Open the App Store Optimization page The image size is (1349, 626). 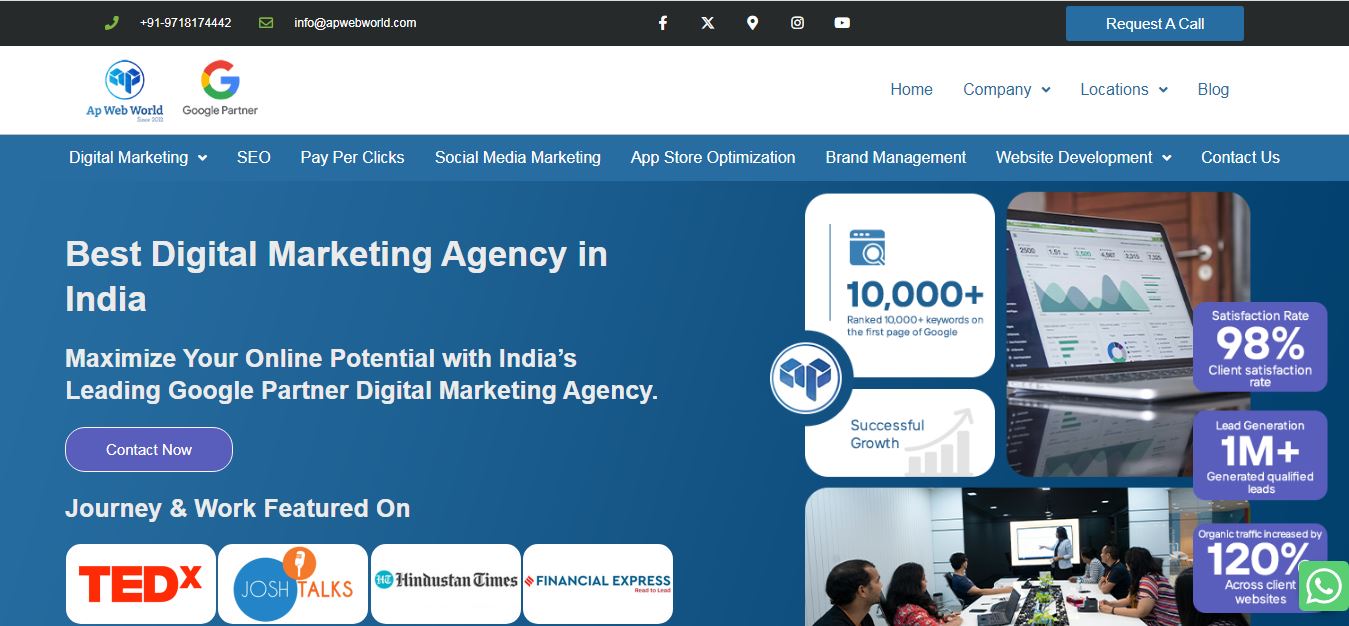(713, 157)
